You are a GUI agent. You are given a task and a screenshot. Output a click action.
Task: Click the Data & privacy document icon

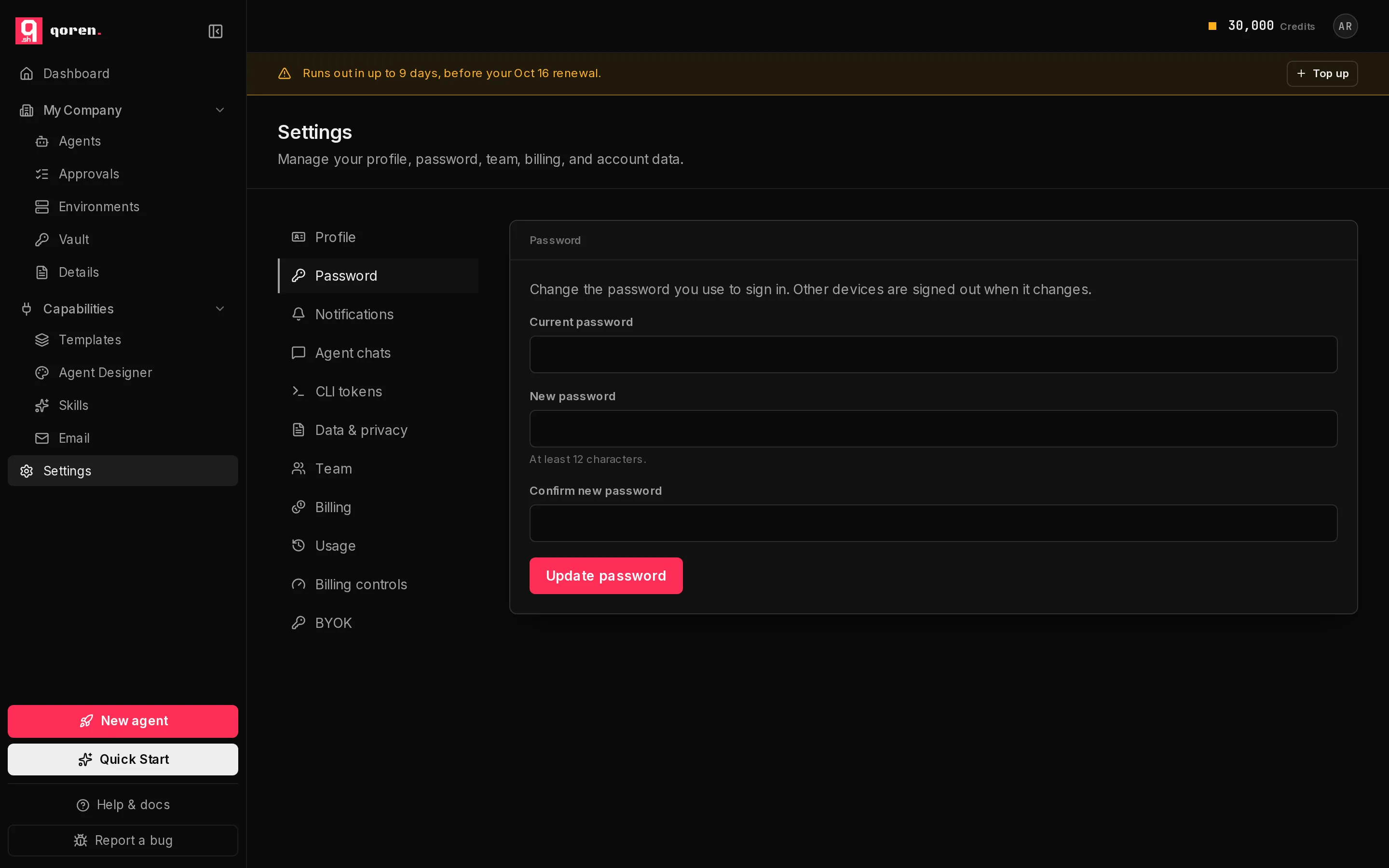[299, 430]
